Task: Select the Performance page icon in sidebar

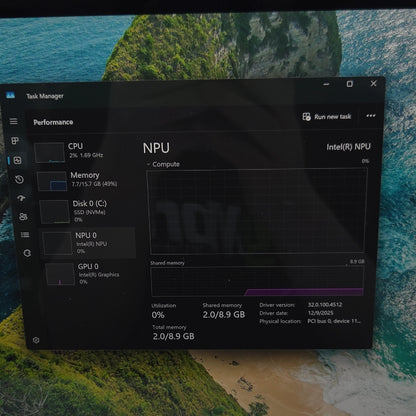Action: (17, 160)
